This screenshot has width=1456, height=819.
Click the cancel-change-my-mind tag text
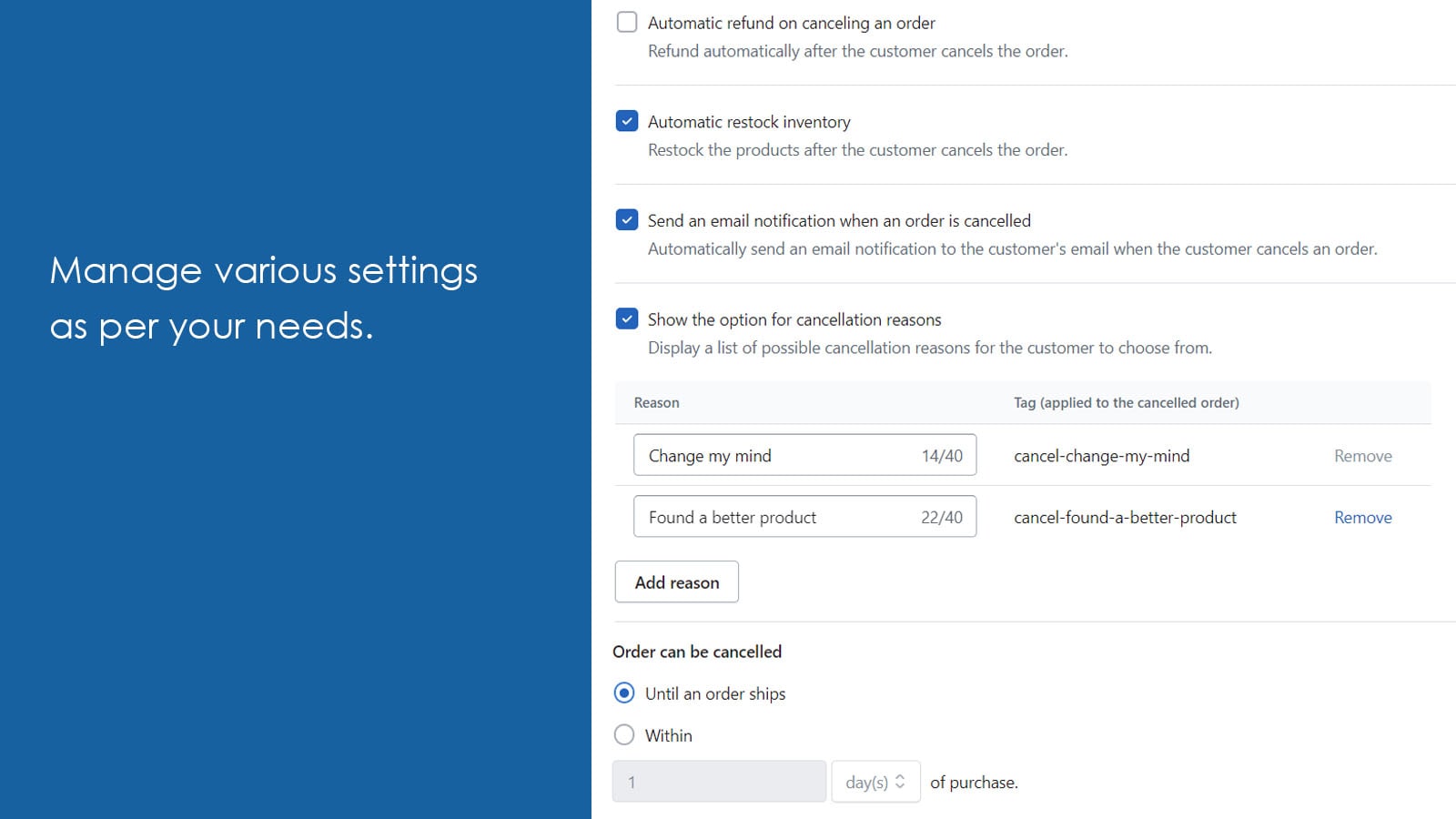click(x=1101, y=456)
